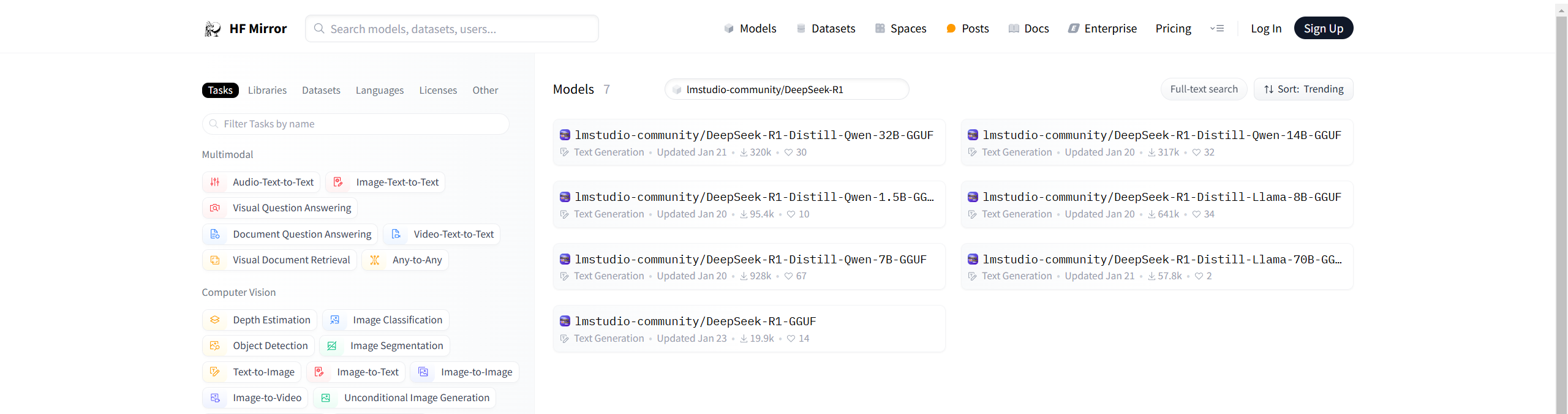Click the Unconditional Image Generation icon
Image resolution: width=1568 pixels, height=414 pixels.
[326, 398]
